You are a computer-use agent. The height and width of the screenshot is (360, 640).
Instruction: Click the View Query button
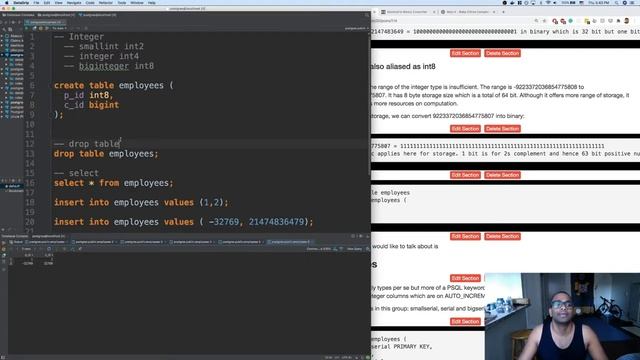coord(354,249)
